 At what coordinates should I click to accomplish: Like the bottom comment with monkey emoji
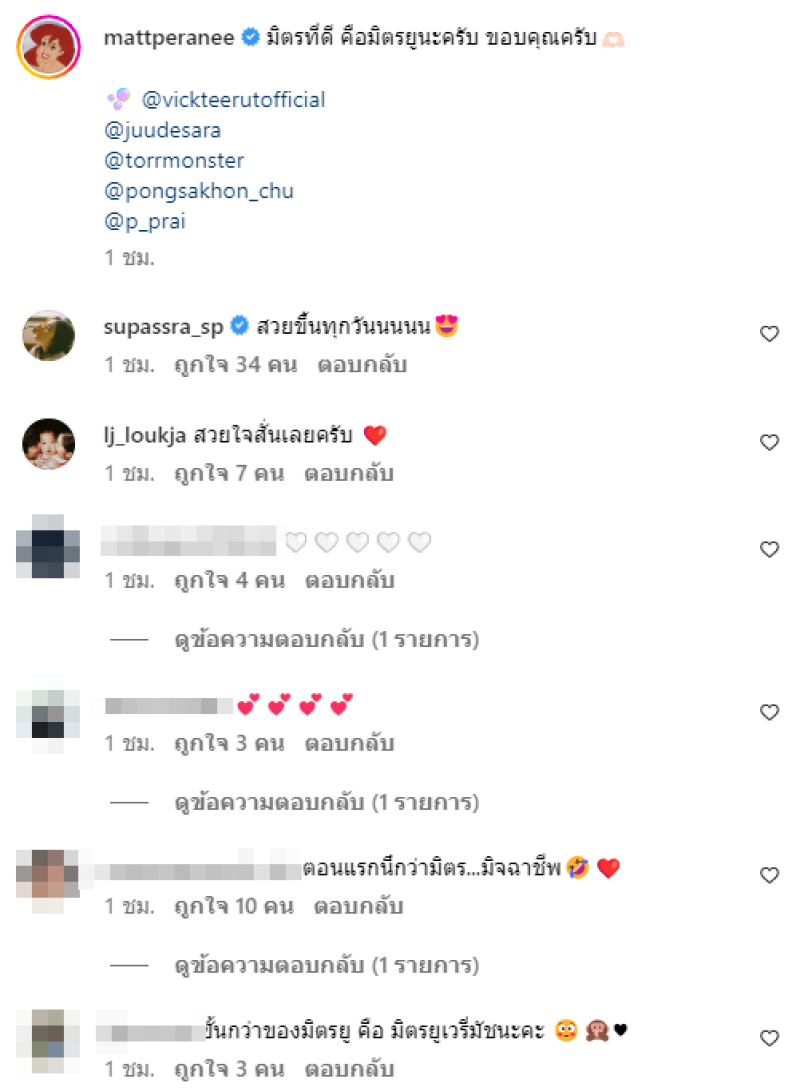769,1038
